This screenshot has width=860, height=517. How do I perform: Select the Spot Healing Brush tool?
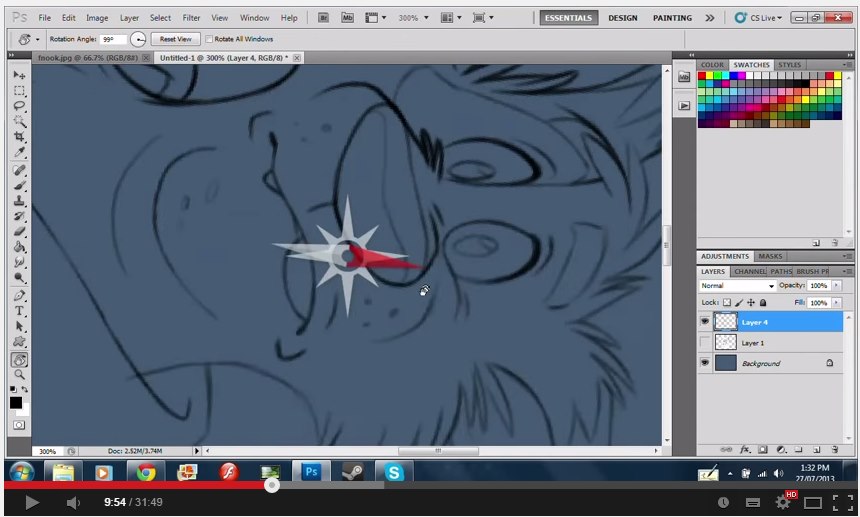pos(19,170)
